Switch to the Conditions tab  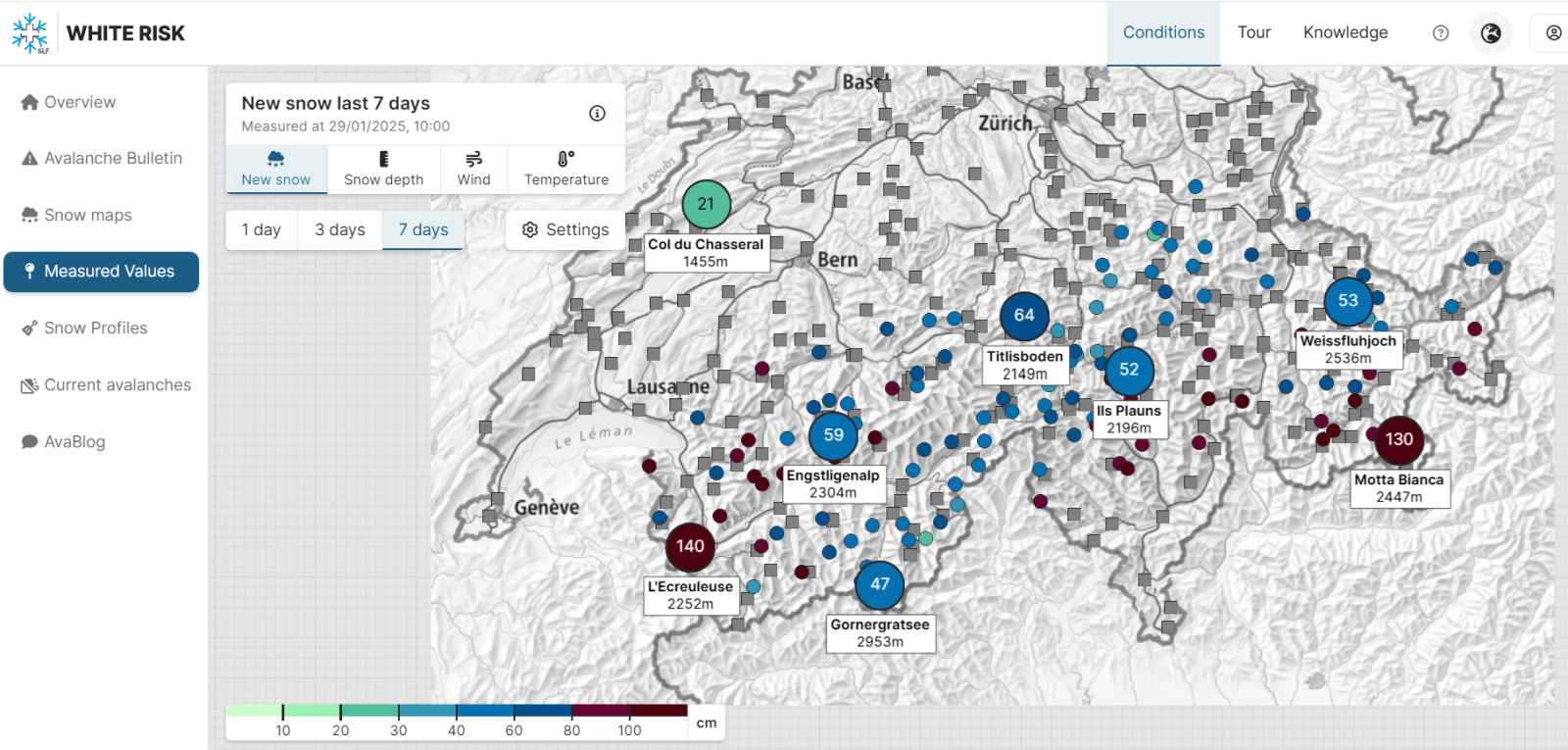click(x=1163, y=33)
